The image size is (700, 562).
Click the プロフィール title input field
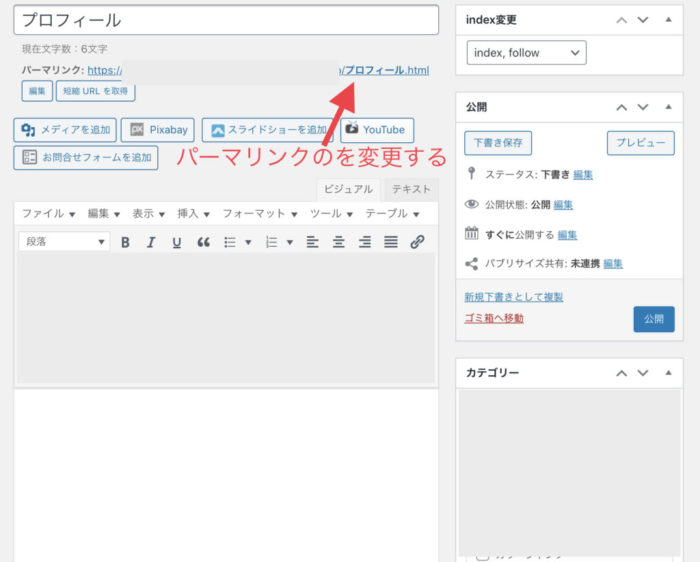[x=226, y=20]
